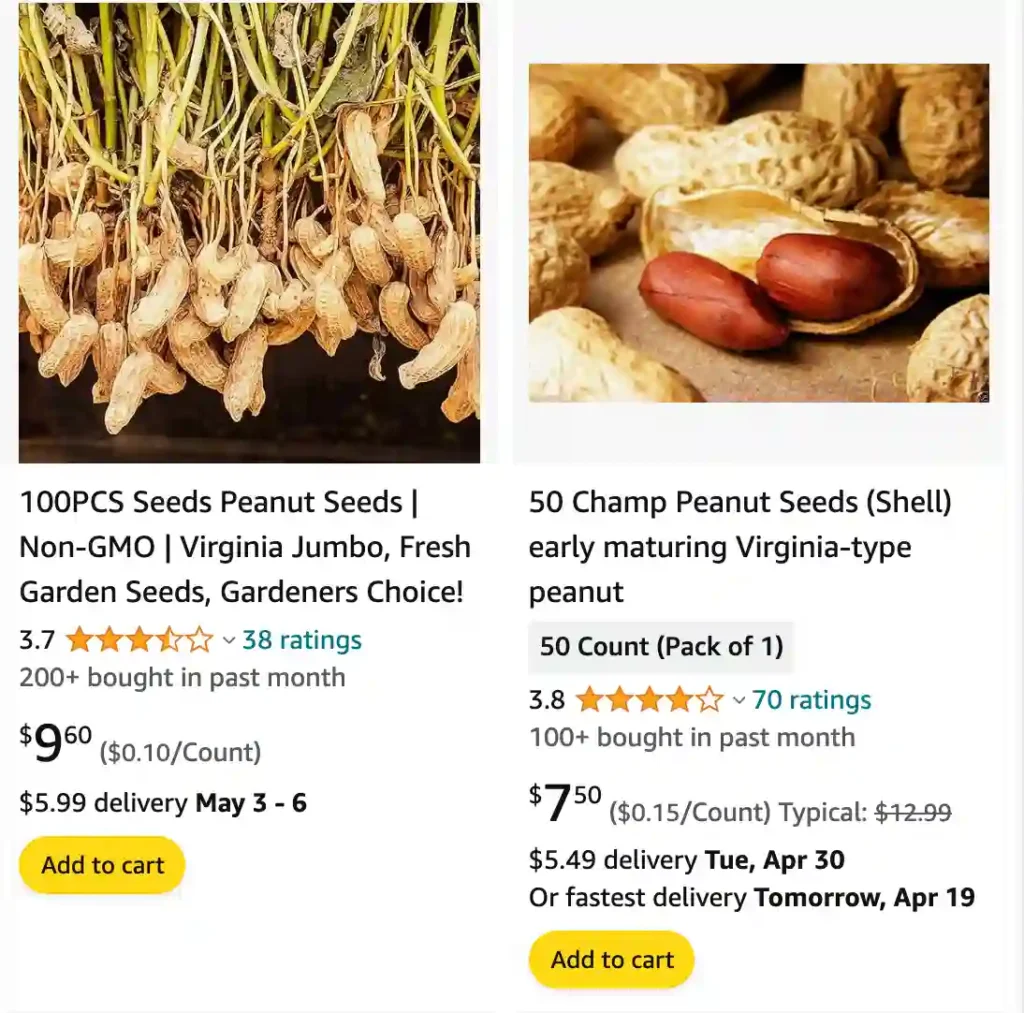This screenshot has height=1013, width=1024.
Task: Click the ($0.15/Count) unit price text
Action: pyautogui.click(x=690, y=813)
